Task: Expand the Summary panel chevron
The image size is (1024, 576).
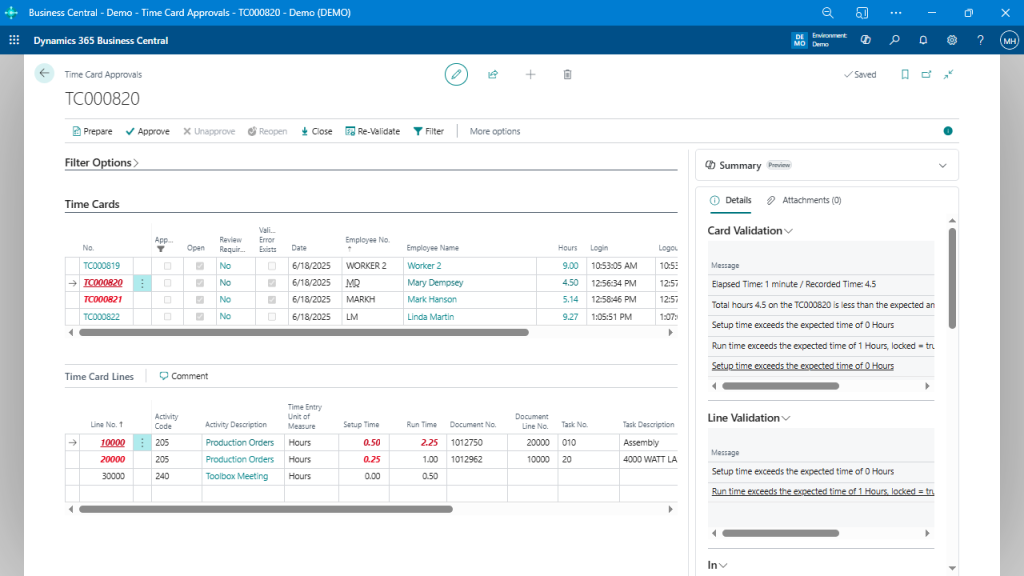Action: (x=941, y=165)
